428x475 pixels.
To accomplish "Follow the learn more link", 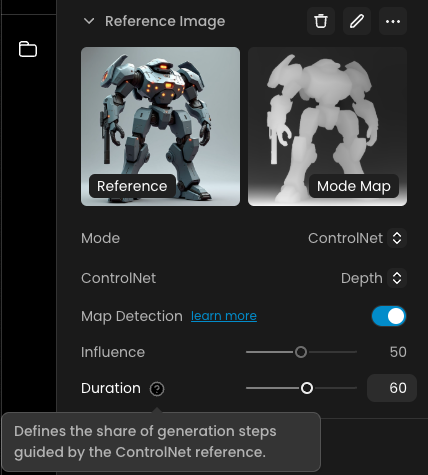I will [x=224, y=316].
